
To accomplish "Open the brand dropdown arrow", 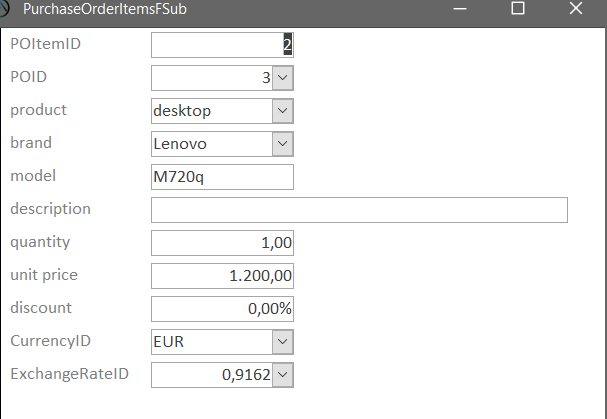I will click(282, 144).
